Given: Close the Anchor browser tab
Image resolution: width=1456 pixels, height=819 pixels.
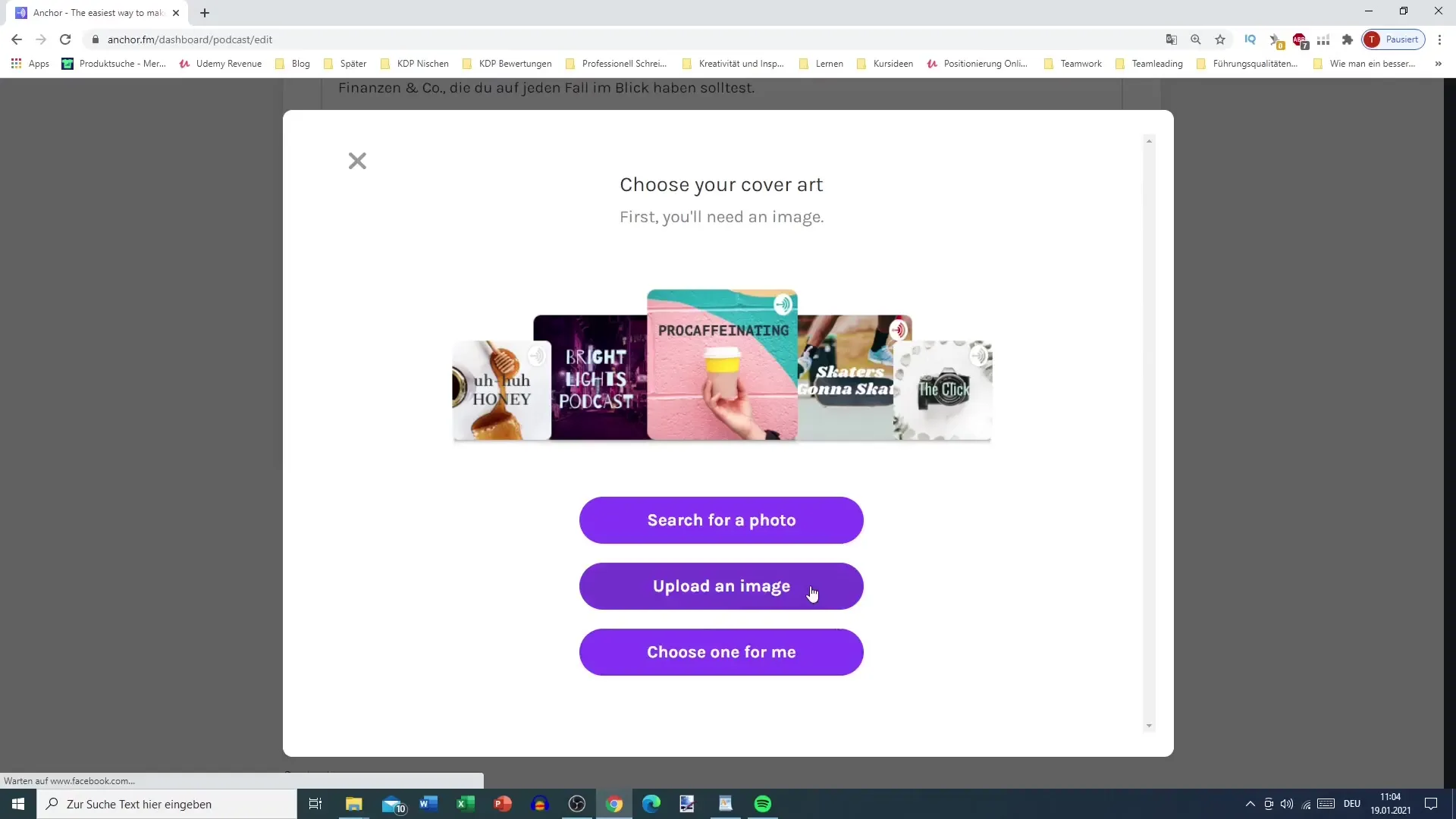Looking at the screenshot, I should click(176, 13).
